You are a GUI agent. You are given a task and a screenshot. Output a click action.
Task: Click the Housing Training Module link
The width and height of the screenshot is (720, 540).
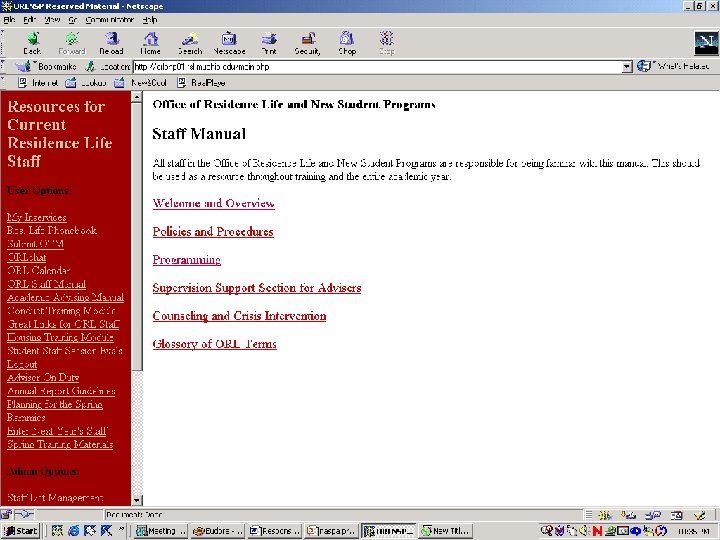(60, 338)
